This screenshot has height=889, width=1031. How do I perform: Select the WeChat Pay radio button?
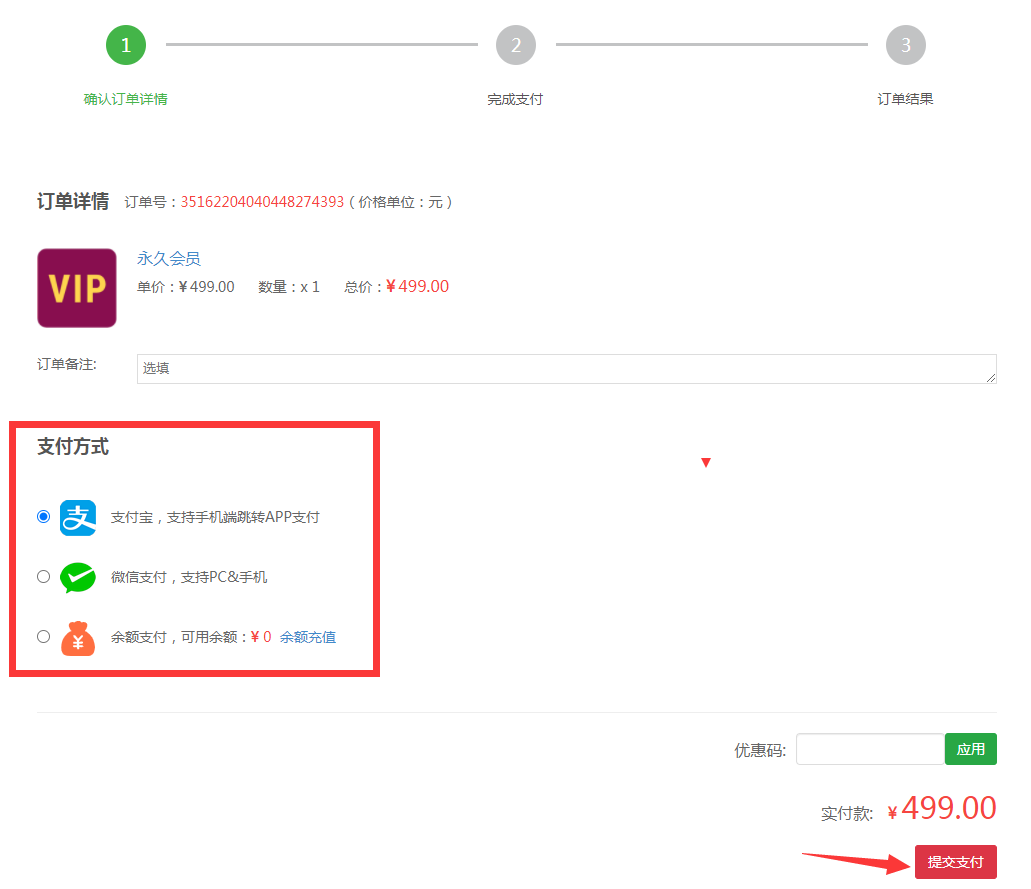(x=43, y=577)
